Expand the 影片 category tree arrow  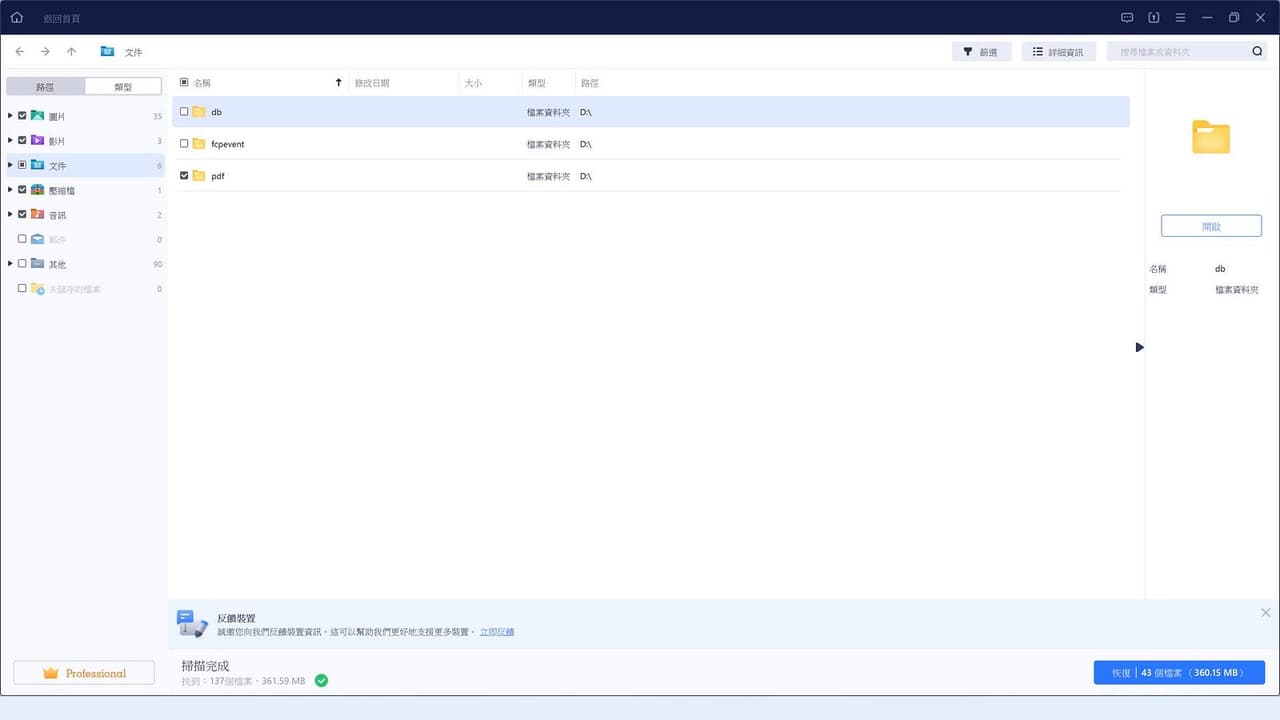coord(10,140)
